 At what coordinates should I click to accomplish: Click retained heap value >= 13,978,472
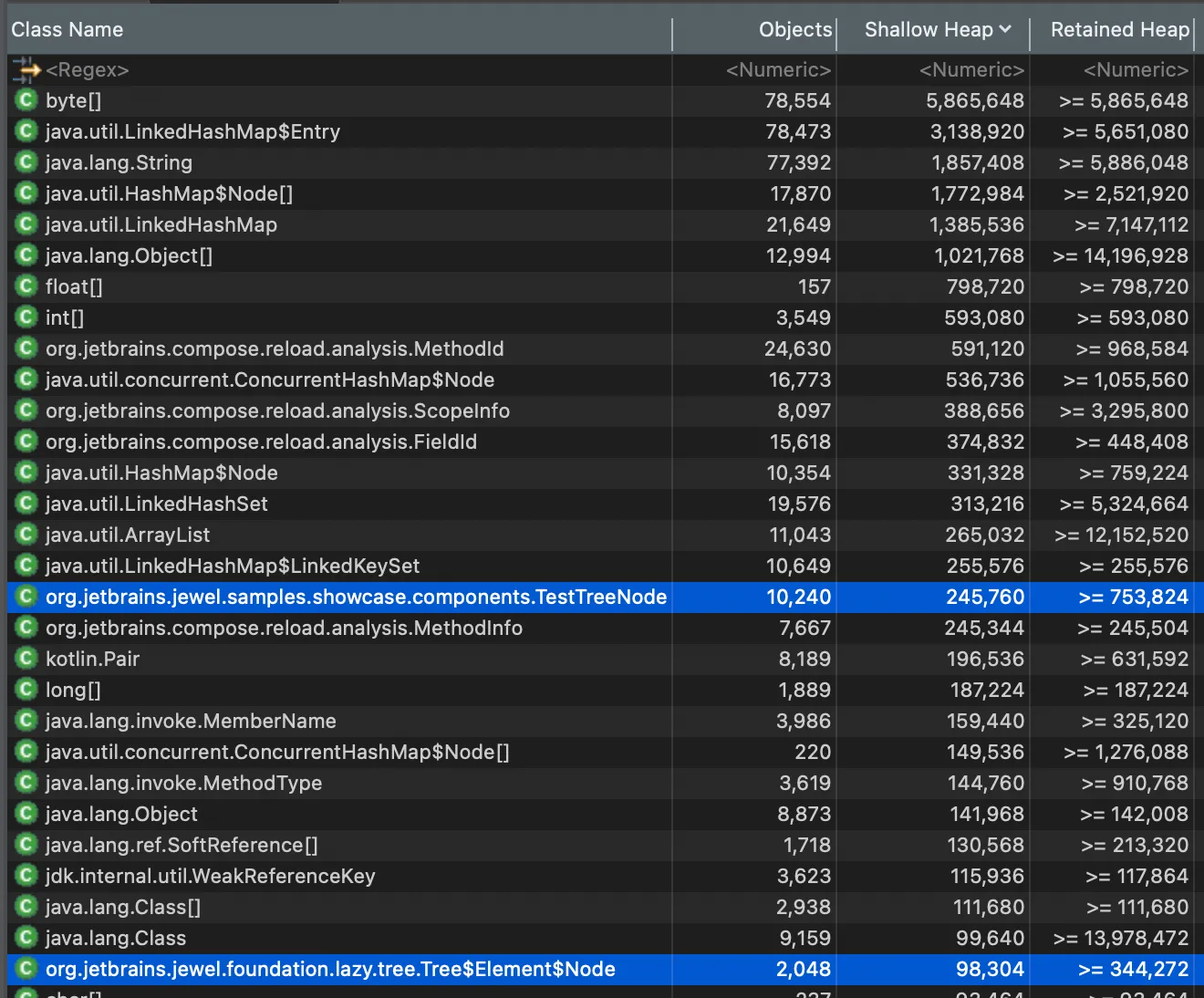click(1121, 938)
